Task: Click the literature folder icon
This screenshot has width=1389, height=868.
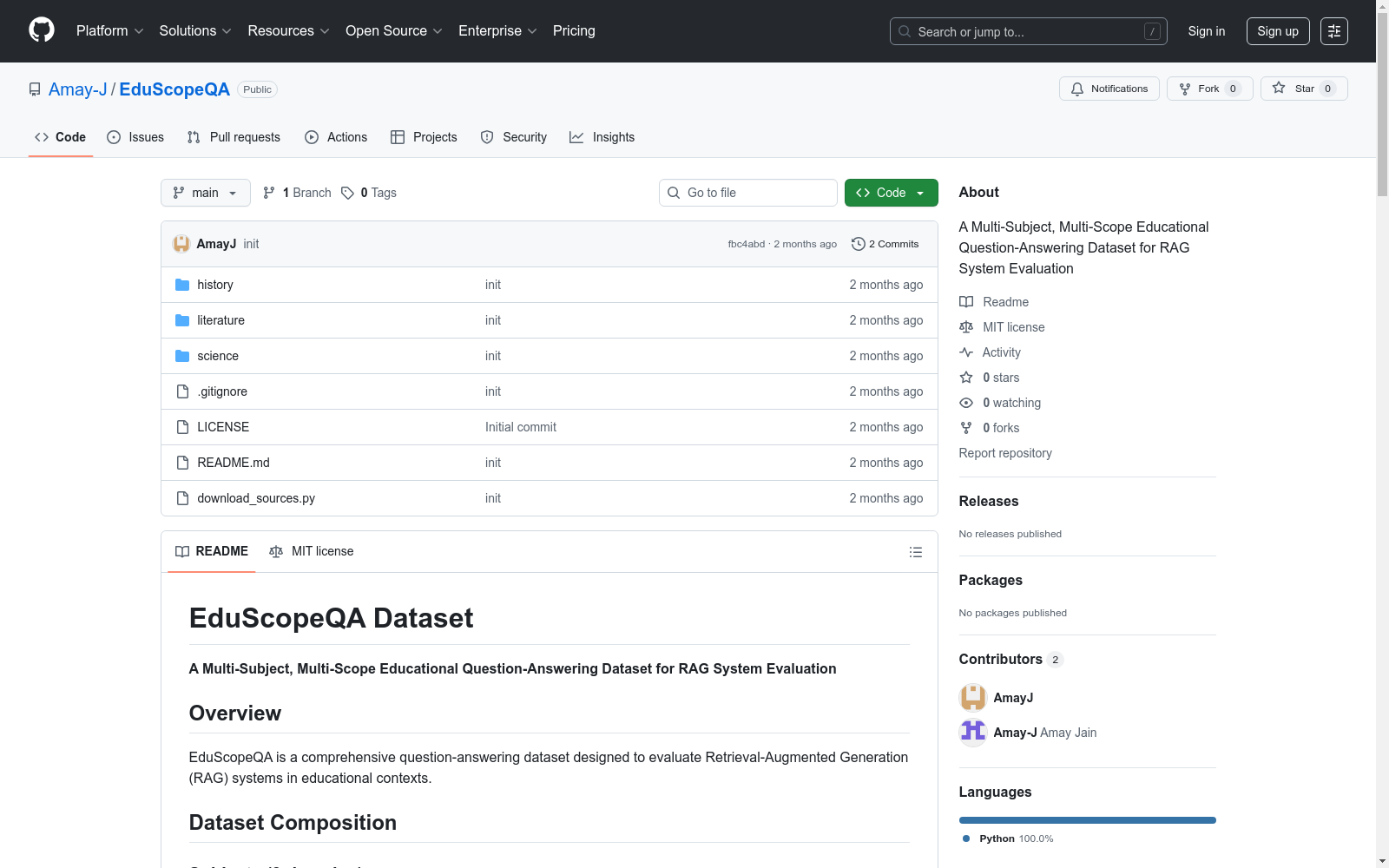Action: click(x=182, y=320)
